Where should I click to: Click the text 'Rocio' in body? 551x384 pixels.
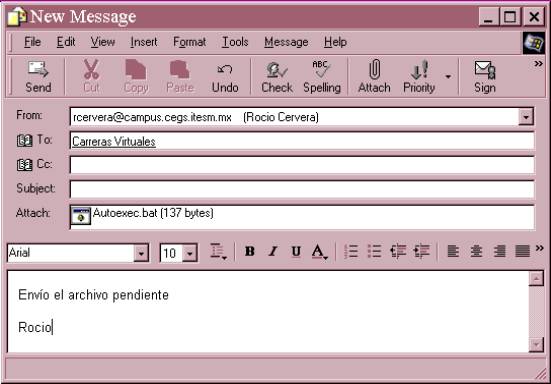(x=35, y=327)
